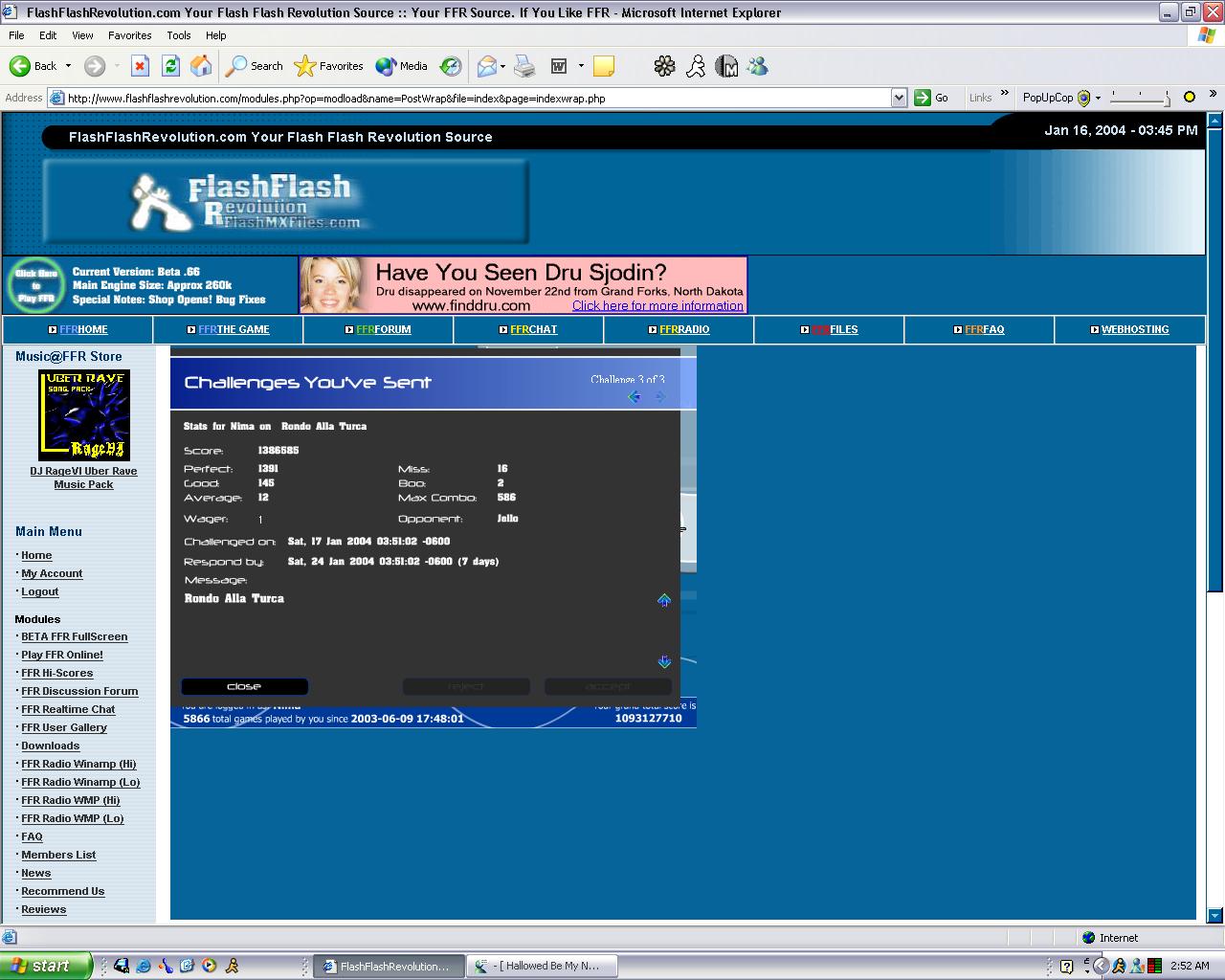
Task: Open Play FFR Online! module link
Action: (x=62, y=655)
